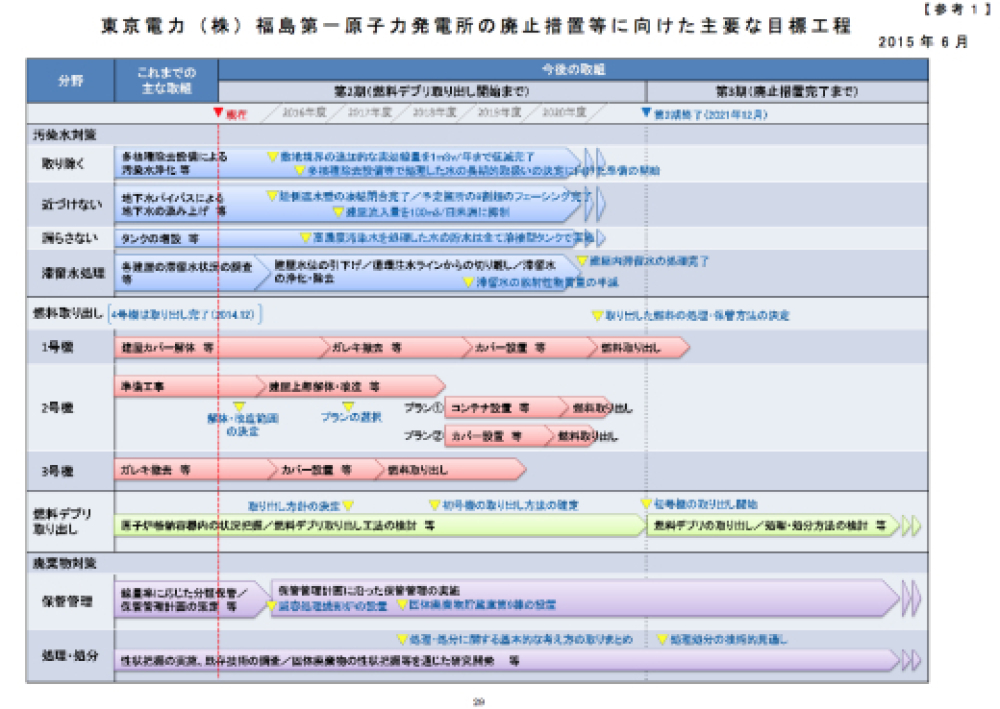Click the document title starting 東京電力（株）

pyautogui.click(x=476, y=26)
